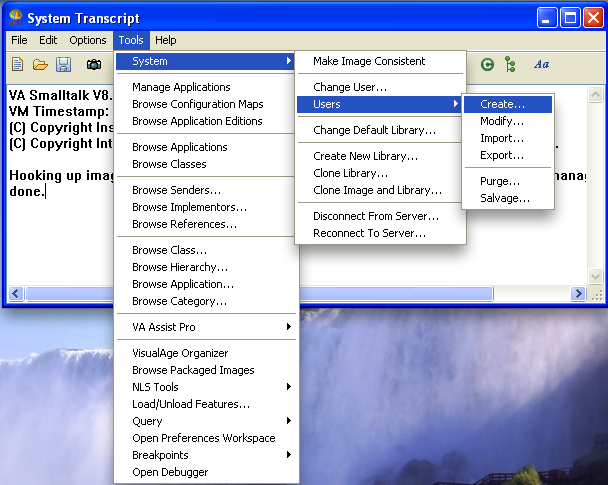Select Disconnect From Server...
This screenshot has width=608, height=485.
click(380, 216)
